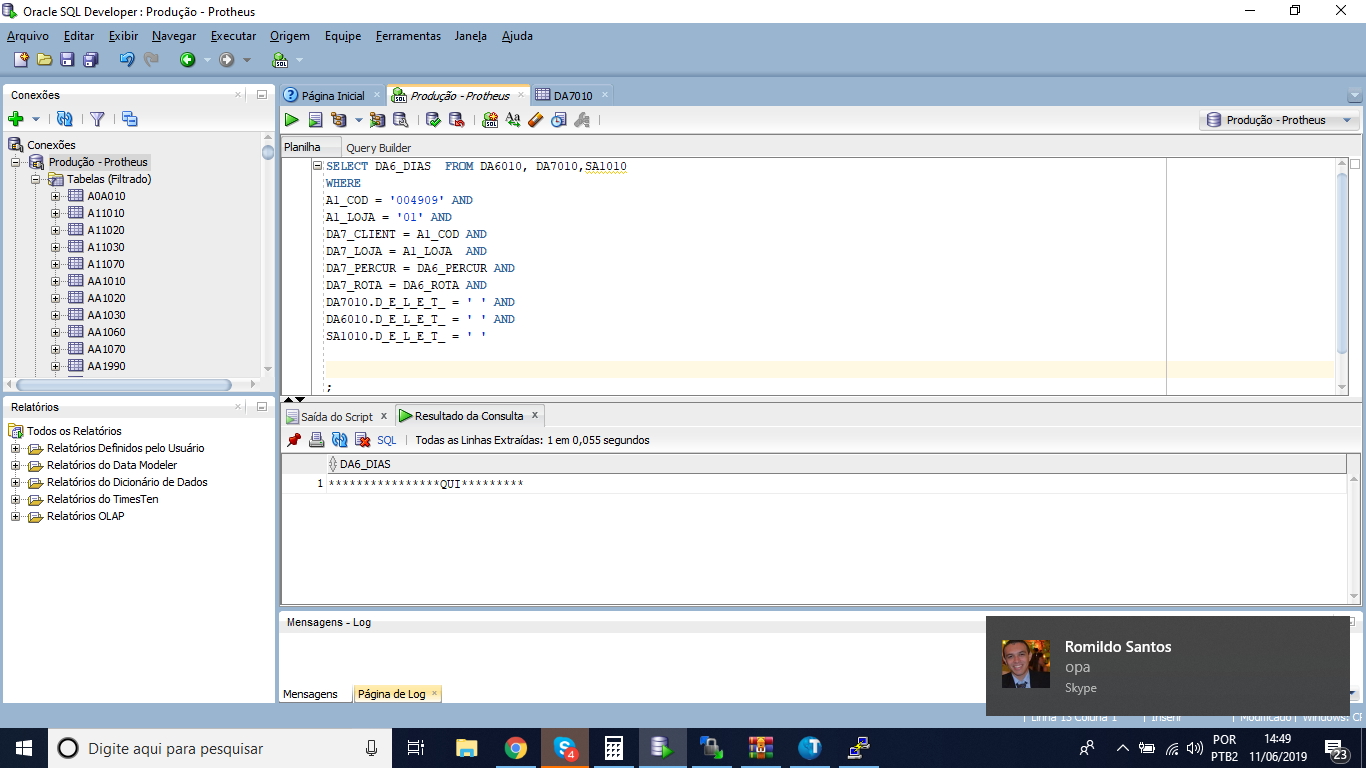Select the A11070 table in the tree
Screen dimensions: 1366x768
click(106, 264)
